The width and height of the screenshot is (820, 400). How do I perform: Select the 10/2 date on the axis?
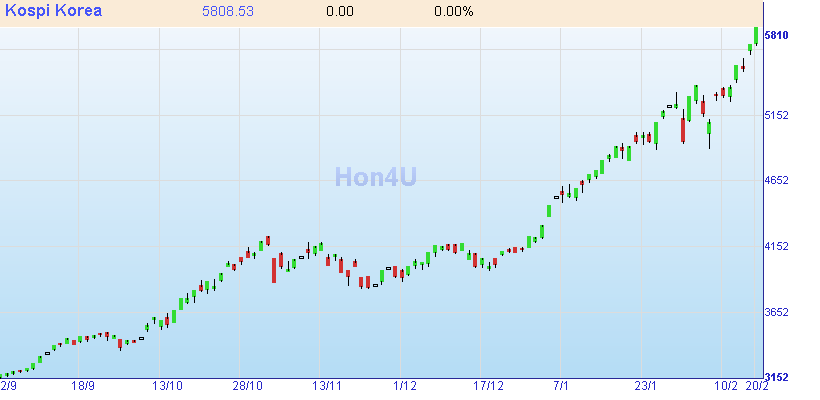[727, 386]
